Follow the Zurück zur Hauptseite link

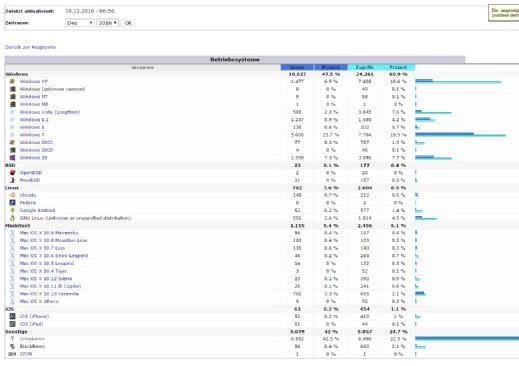click(30, 47)
